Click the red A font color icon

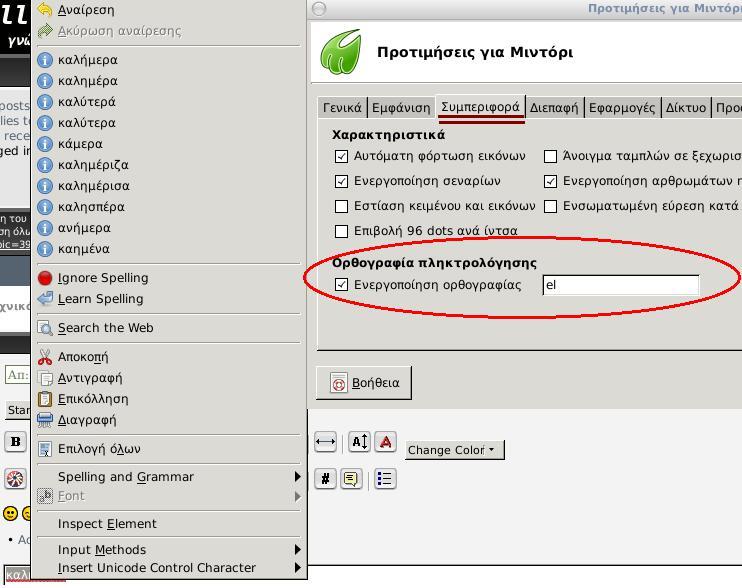pos(385,442)
